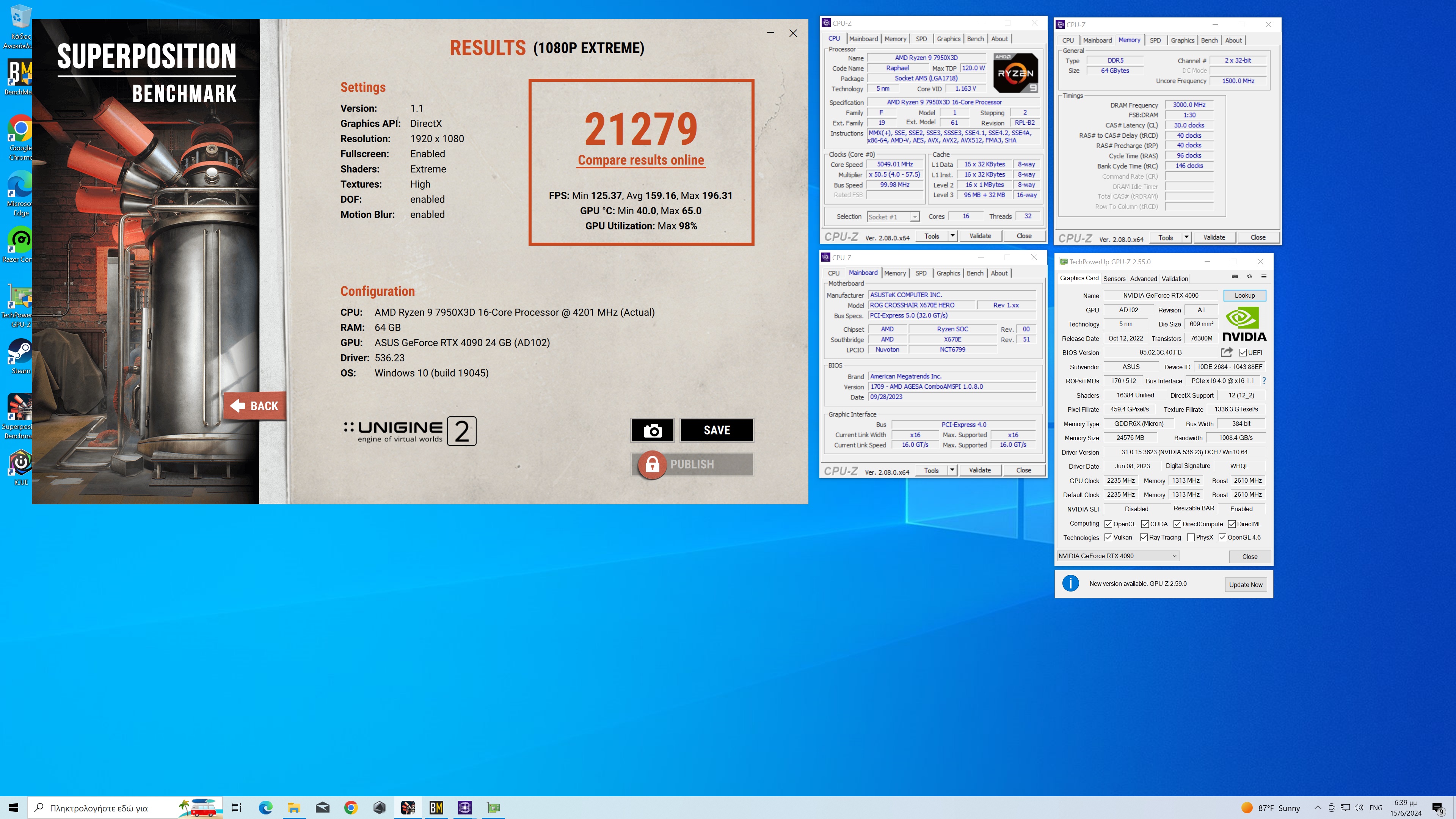Viewport: 1456px width, 819px height.
Task: Open the GPU-Z hamburger menu
Action: (1264, 277)
